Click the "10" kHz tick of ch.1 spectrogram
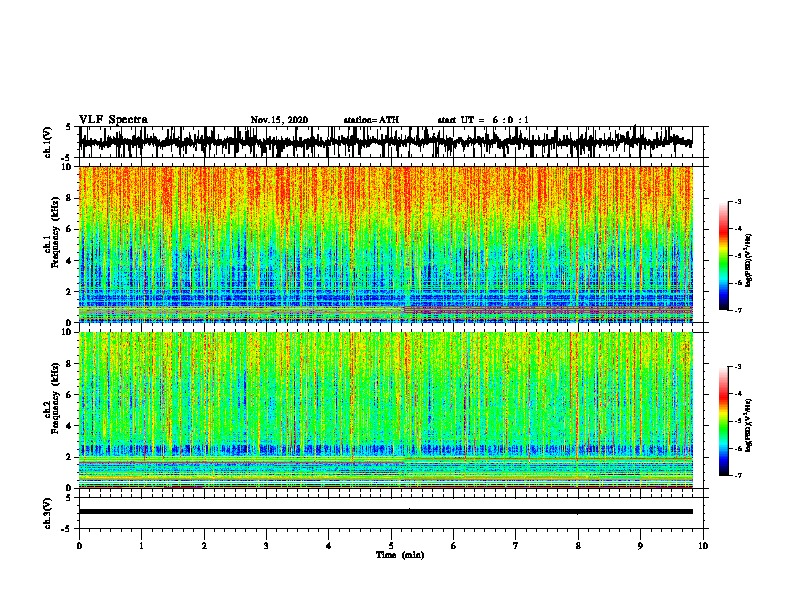The height and width of the screenshot is (612, 792). tap(69, 167)
